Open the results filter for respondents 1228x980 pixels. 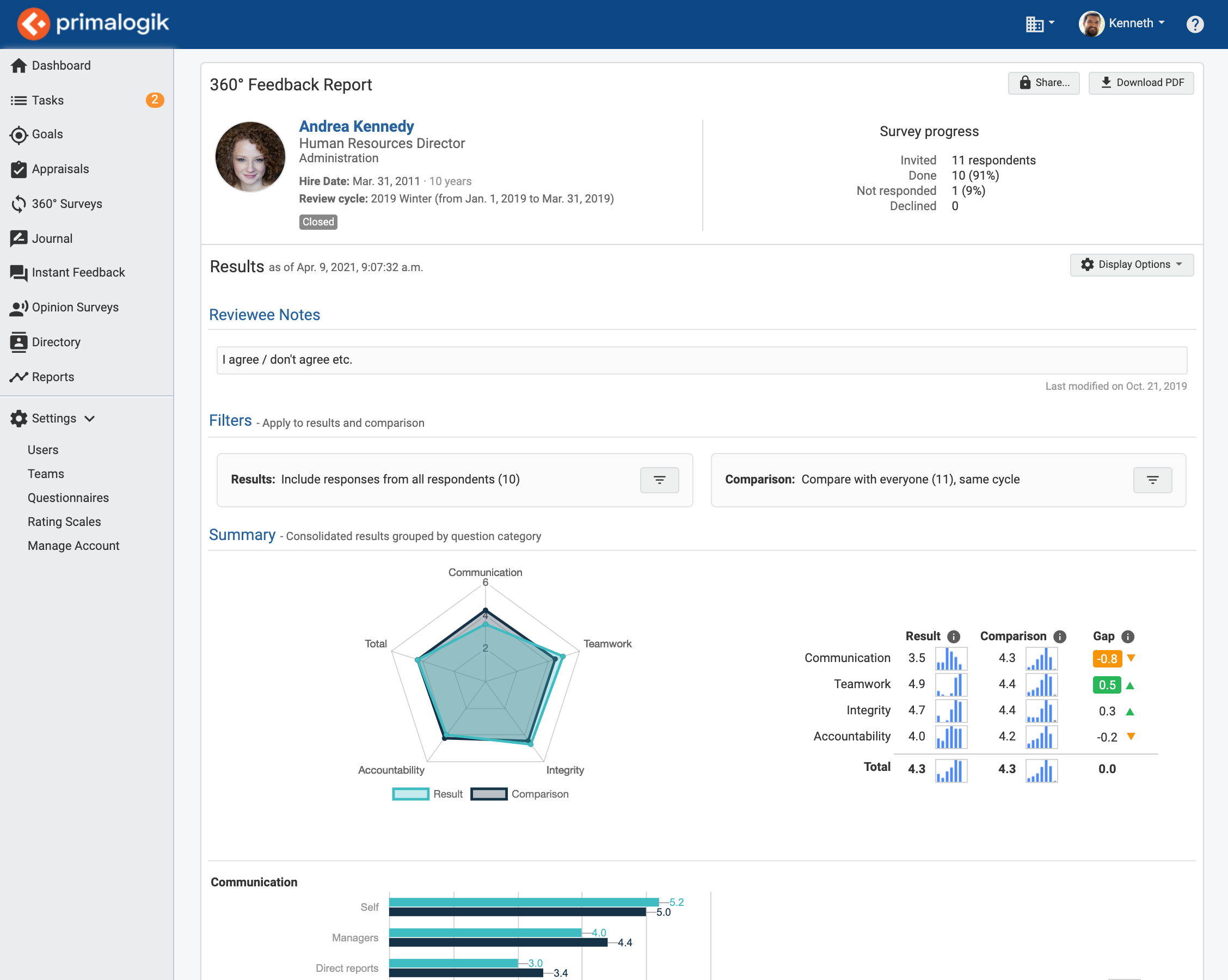659,480
